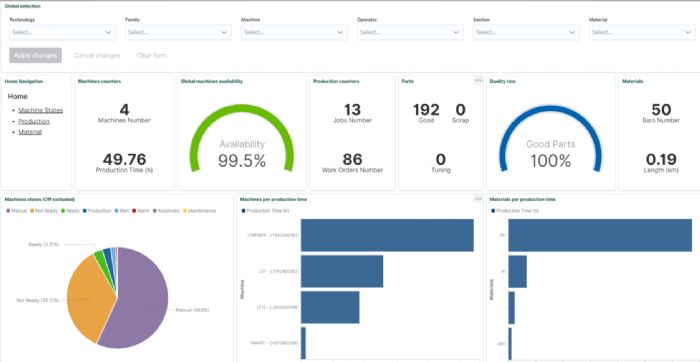Open the Parts panel options menu

(x=478, y=80)
